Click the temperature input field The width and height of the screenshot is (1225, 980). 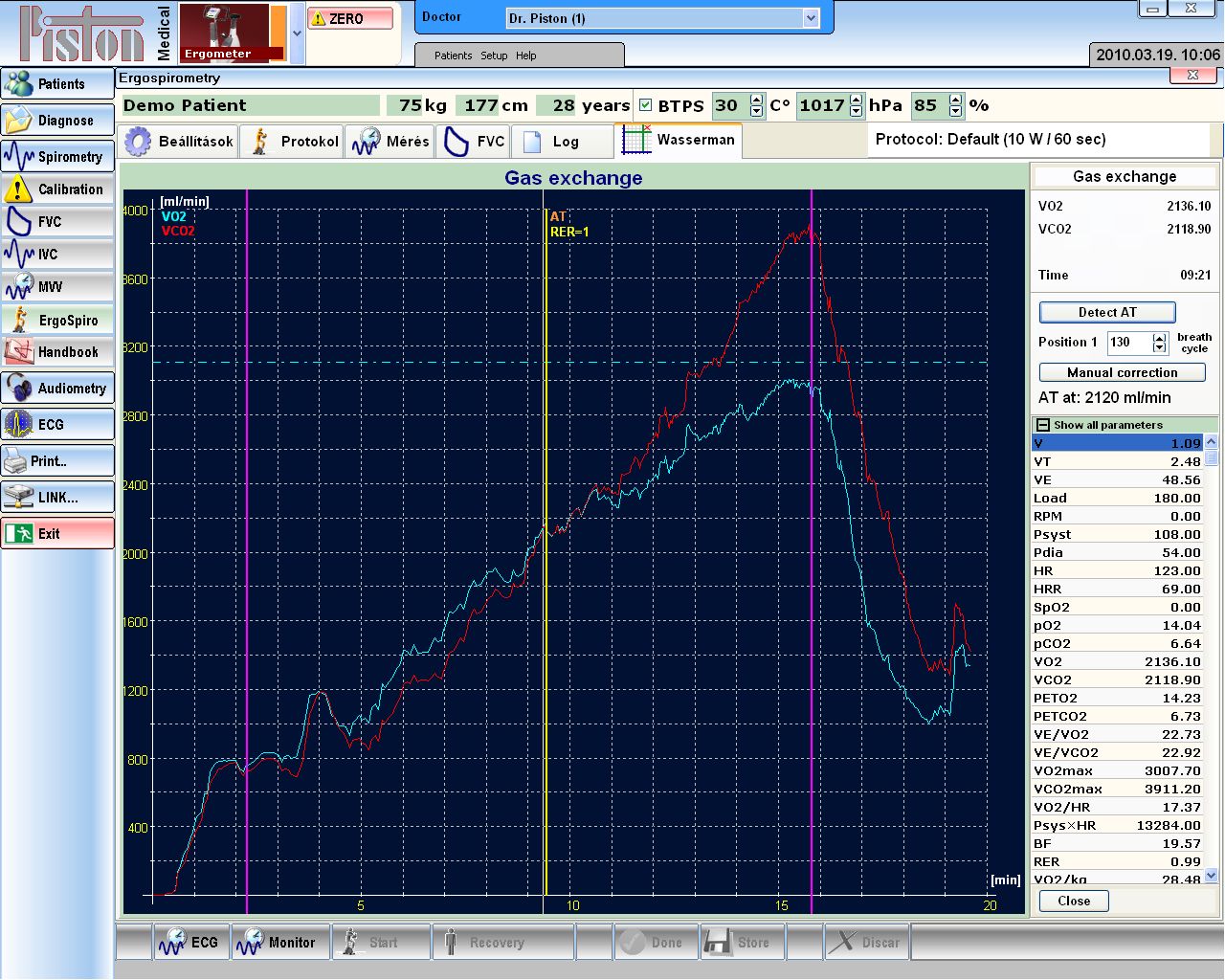(x=731, y=105)
